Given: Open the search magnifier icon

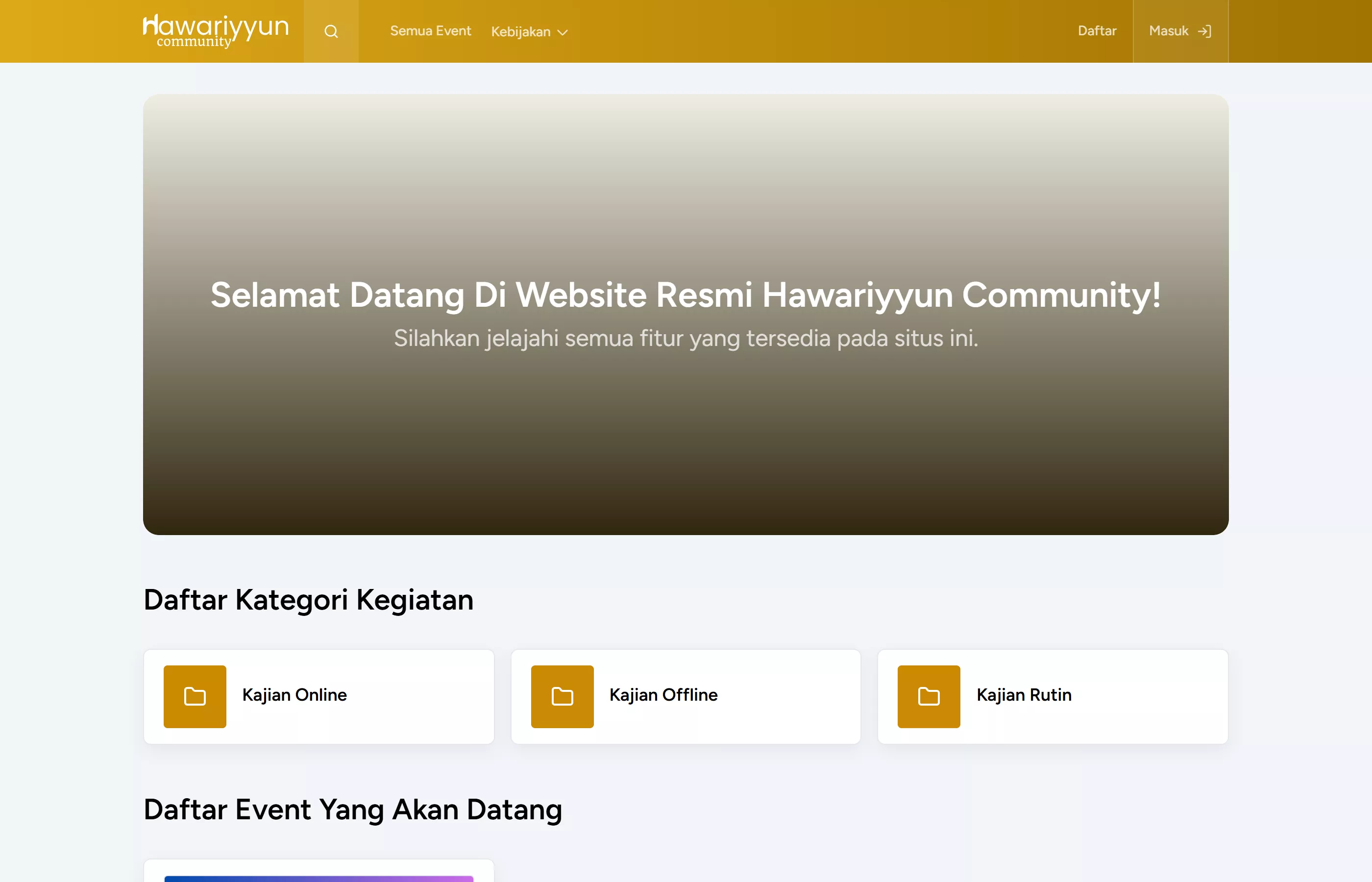Looking at the screenshot, I should (331, 31).
